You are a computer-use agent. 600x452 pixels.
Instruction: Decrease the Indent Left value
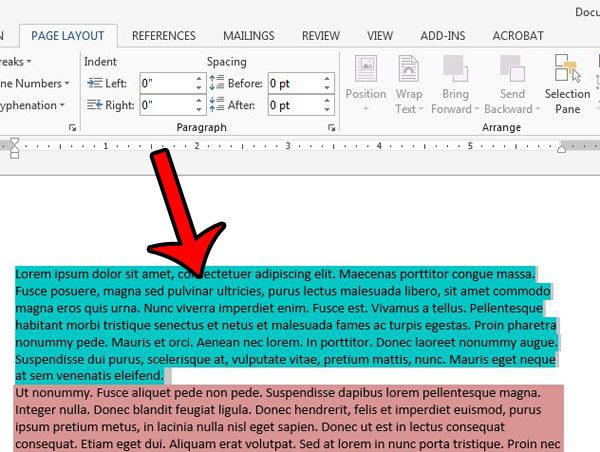tap(199, 88)
